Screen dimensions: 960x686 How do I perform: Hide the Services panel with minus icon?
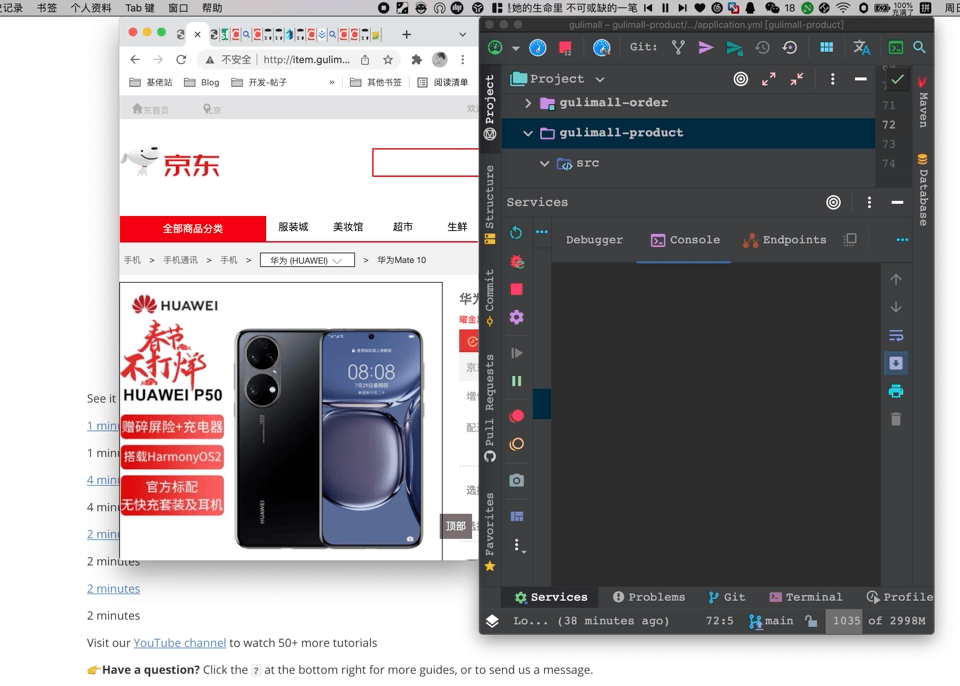coord(897,202)
